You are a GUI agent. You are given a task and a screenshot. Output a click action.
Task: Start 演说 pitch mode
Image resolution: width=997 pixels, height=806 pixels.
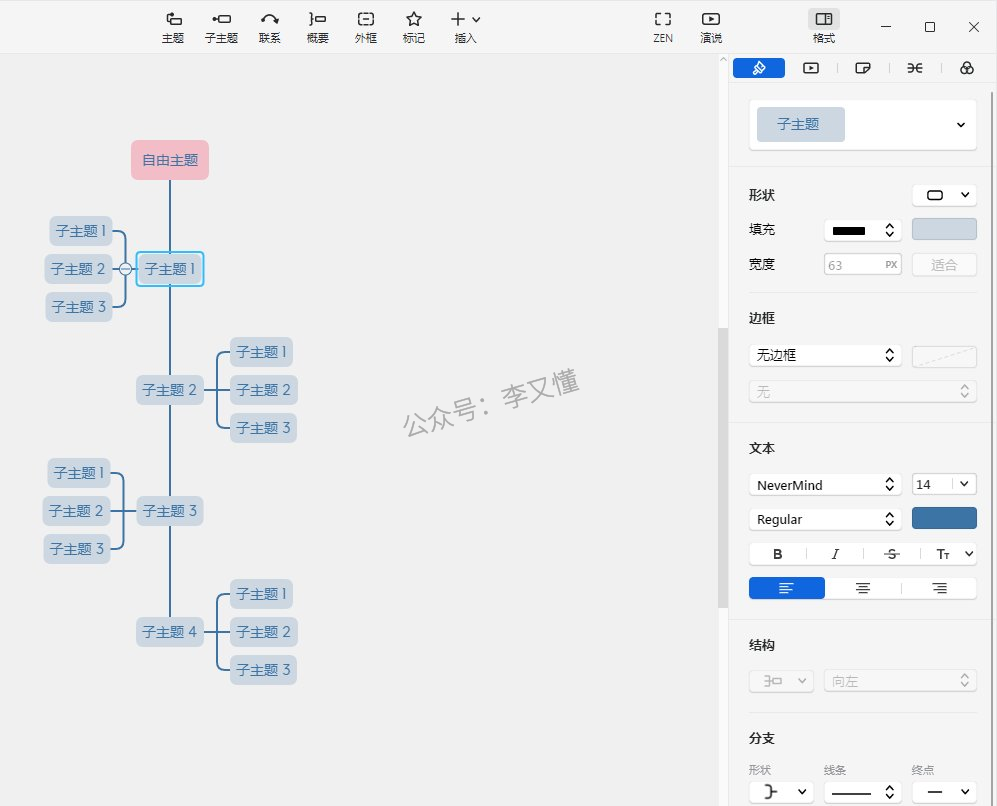(x=711, y=26)
